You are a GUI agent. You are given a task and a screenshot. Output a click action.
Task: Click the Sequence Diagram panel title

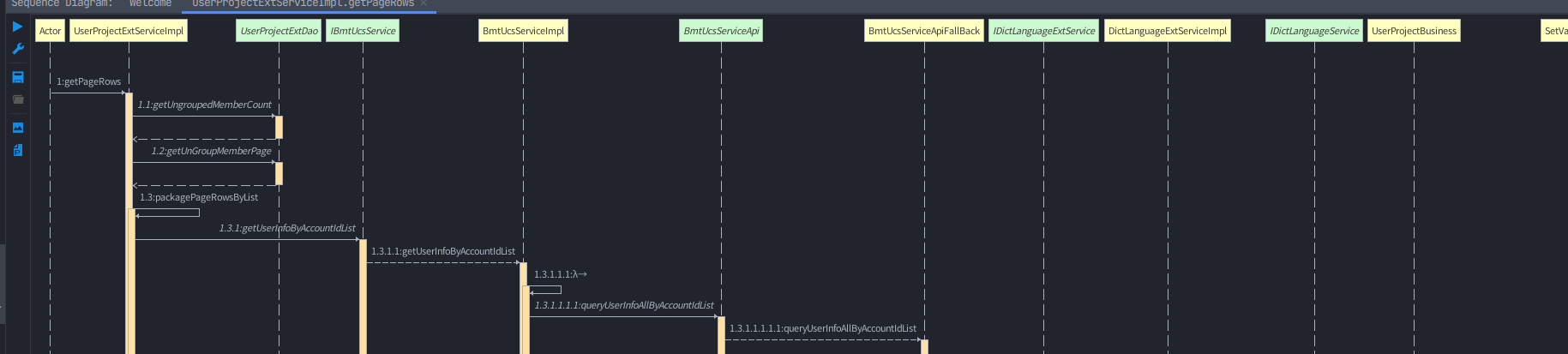click(x=62, y=3)
